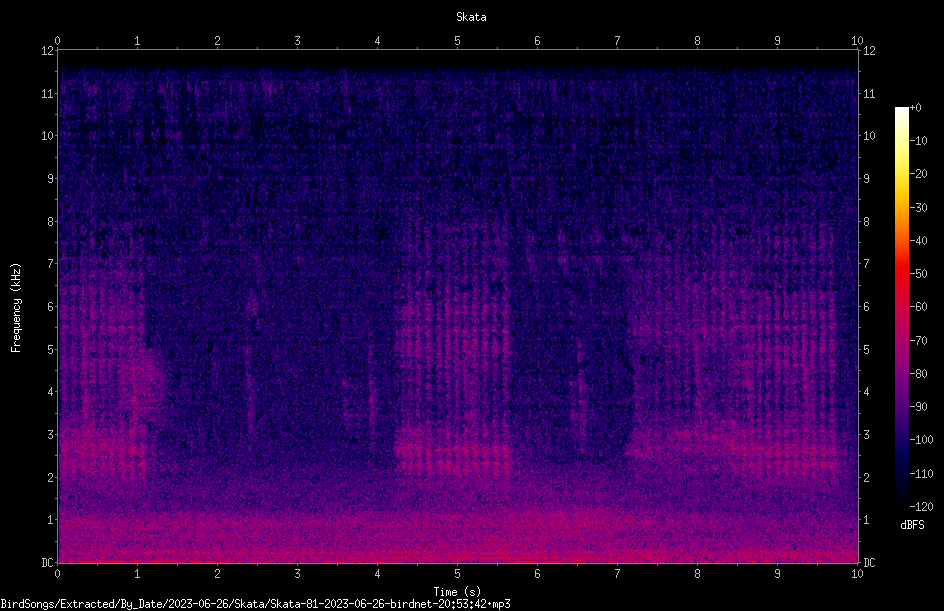This screenshot has width=944, height=611.
Task: Click "5" on the bottom time axis
Action: pyautogui.click(x=458, y=574)
